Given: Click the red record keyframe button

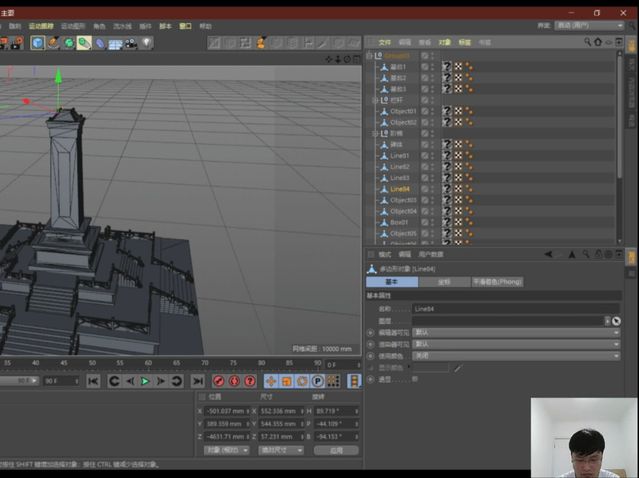Looking at the screenshot, I should pos(218,381).
